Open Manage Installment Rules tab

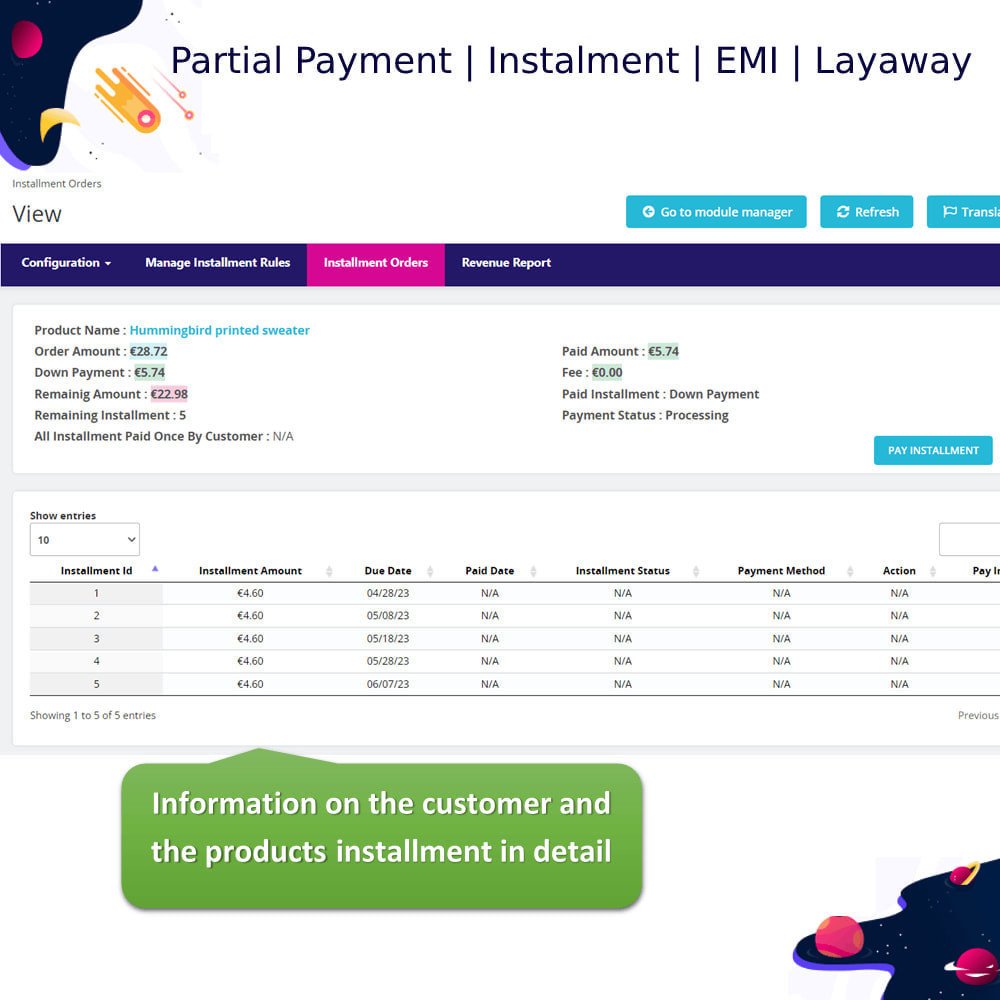(x=217, y=263)
